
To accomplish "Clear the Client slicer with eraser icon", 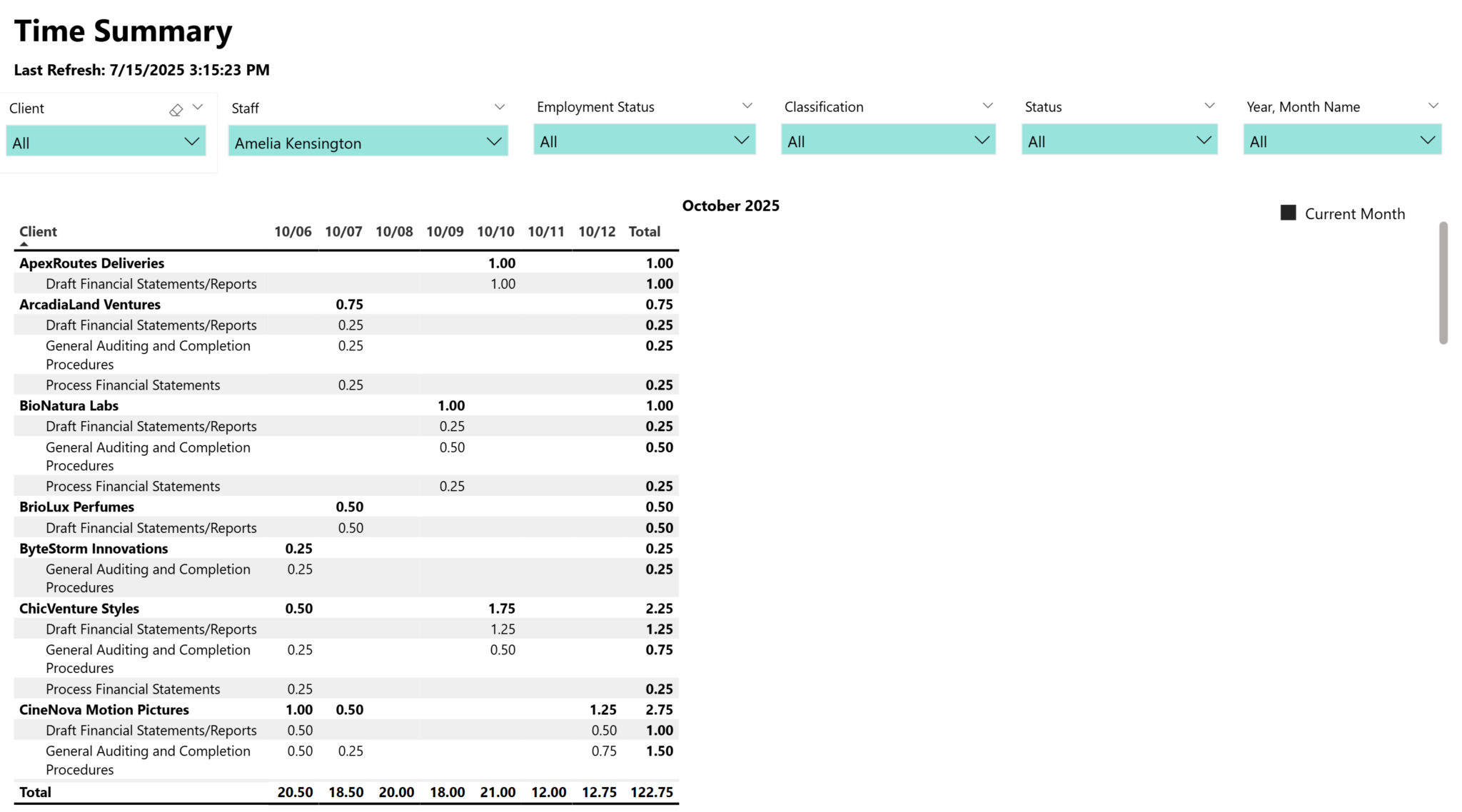I will click(x=176, y=109).
